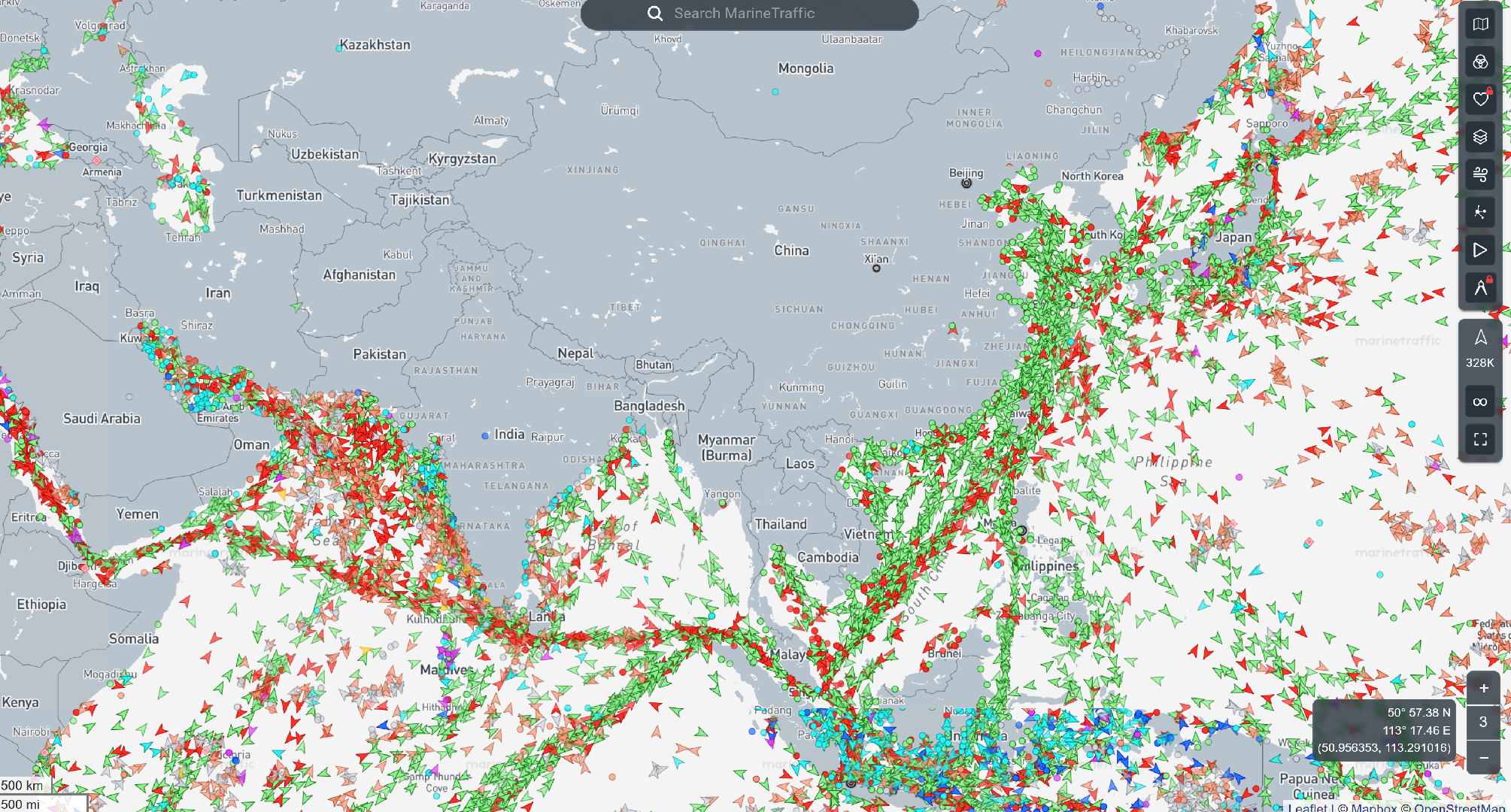Screen dimensions: 1511x812
Task: Click the Beijing city marker
Action: 966,183
